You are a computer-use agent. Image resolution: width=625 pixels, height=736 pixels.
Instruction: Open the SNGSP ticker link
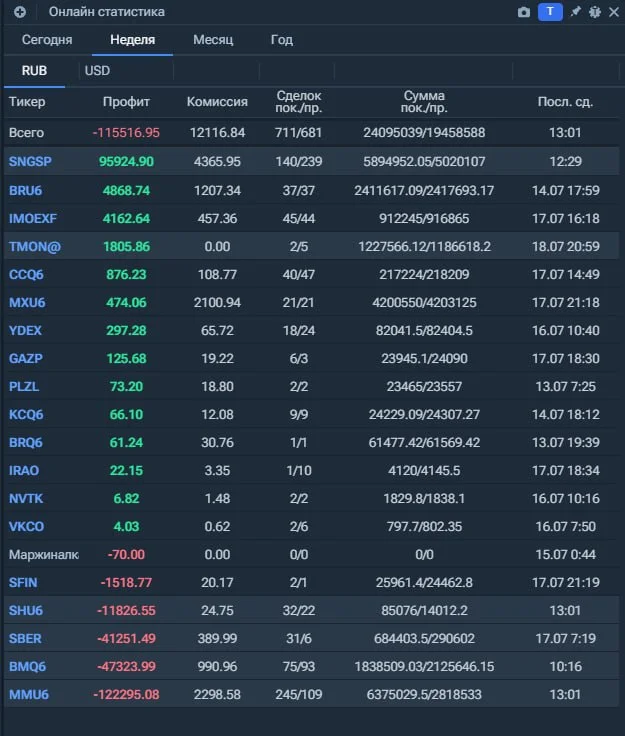click(30, 161)
